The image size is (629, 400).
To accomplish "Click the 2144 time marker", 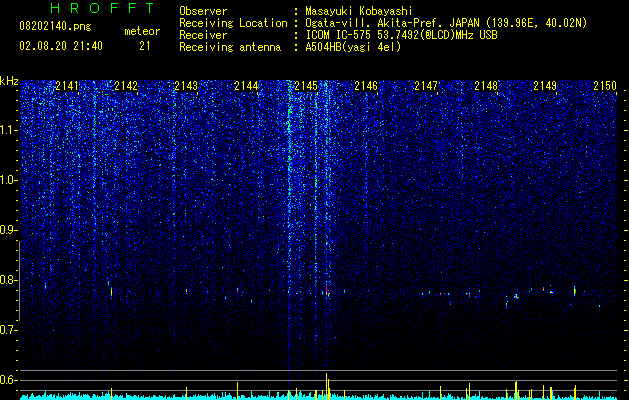I will (x=246, y=86).
